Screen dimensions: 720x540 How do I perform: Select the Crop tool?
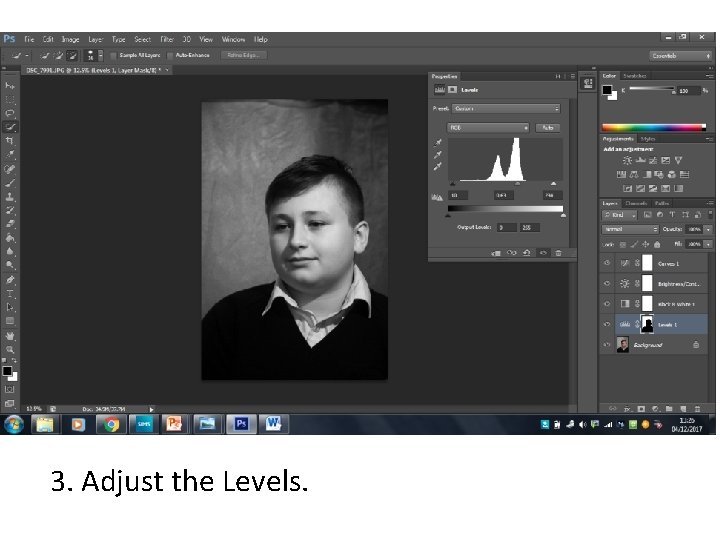pyautogui.click(x=10, y=141)
